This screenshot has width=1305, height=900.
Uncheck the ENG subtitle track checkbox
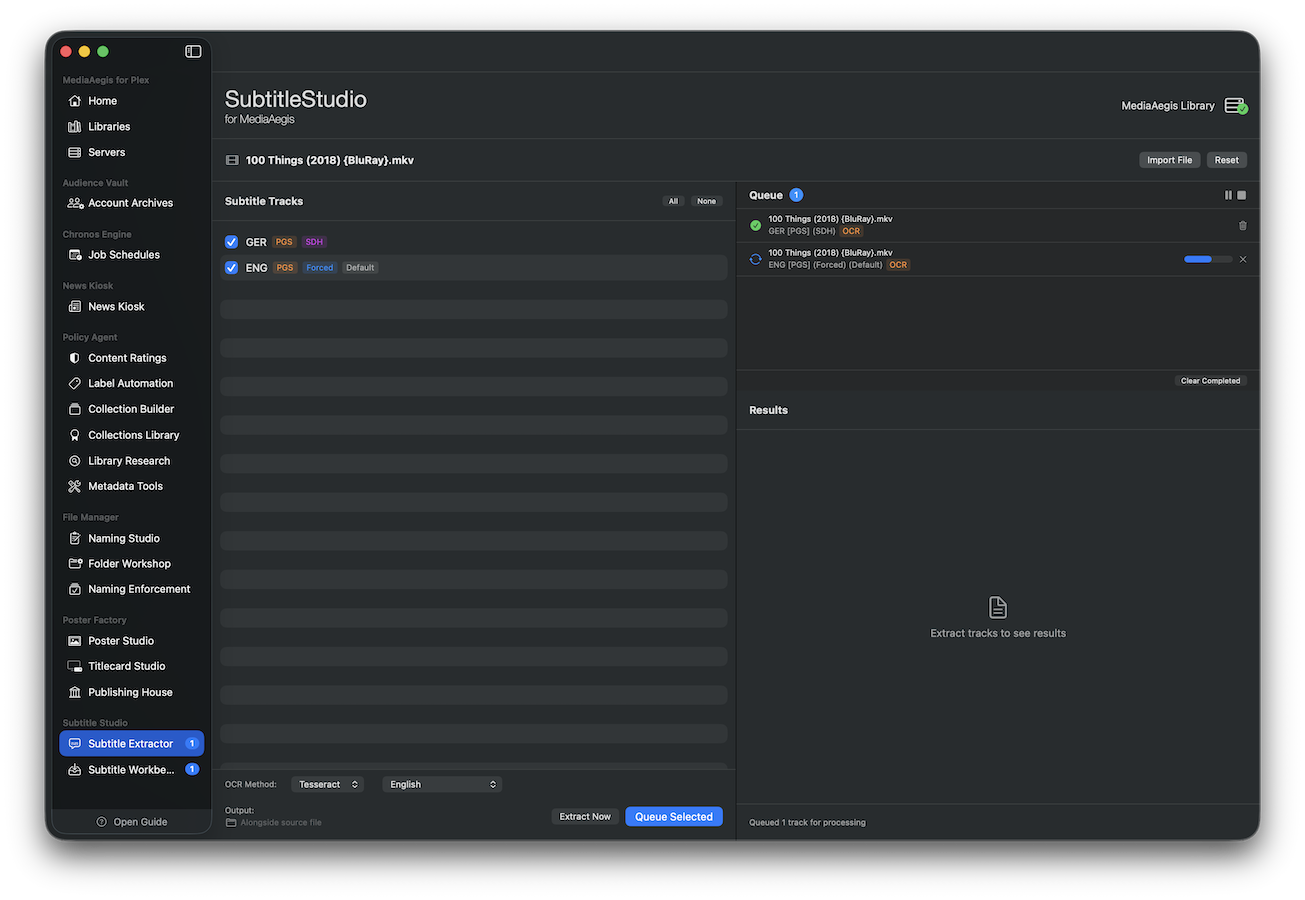(x=232, y=268)
